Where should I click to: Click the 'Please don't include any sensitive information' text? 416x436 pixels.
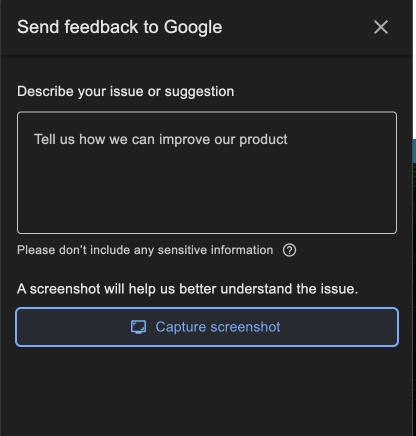tap(145, 250)
